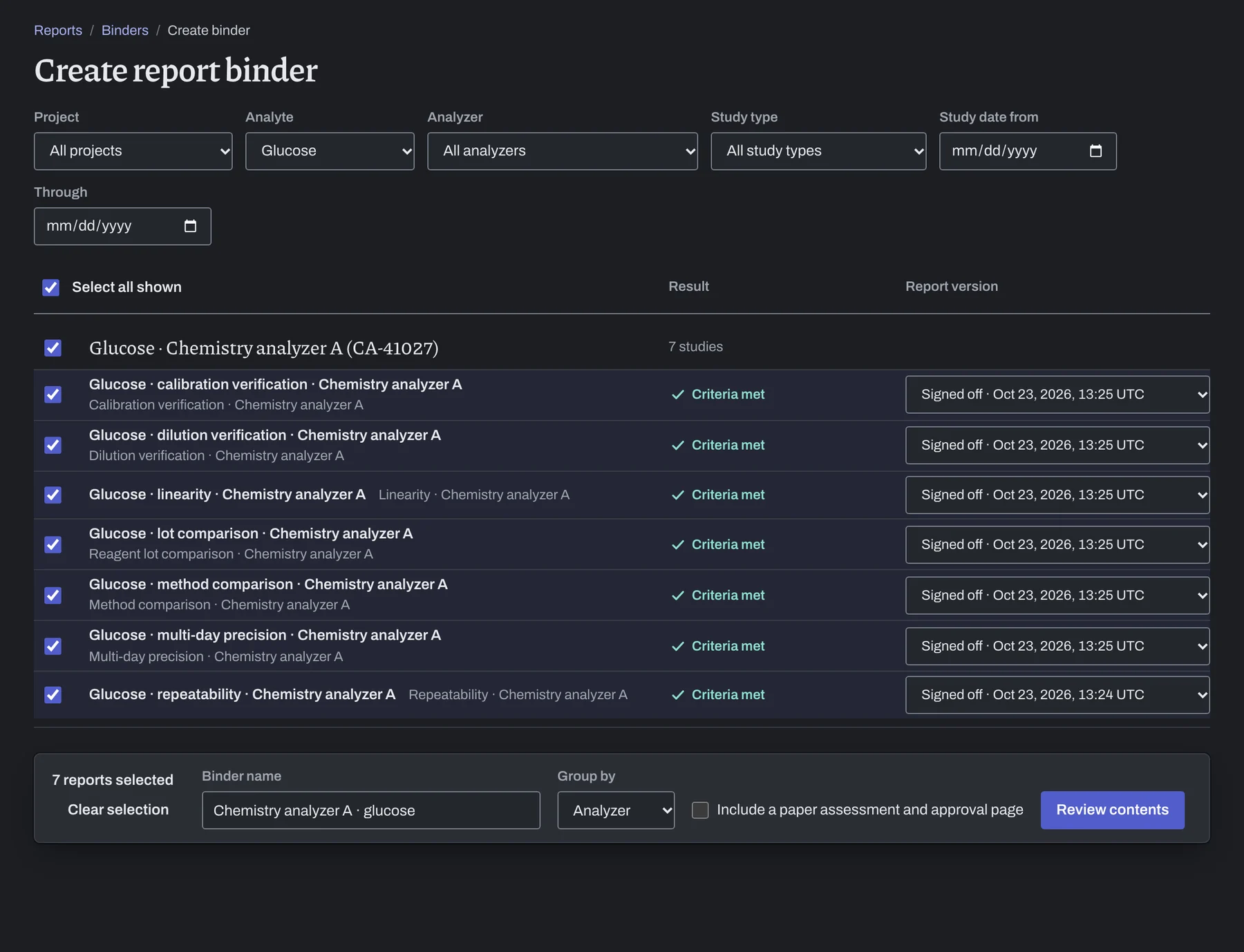The image size is (1244, 952).
Task: Open the Analyte dropdown set to Glucose
Action: point(330,151)
